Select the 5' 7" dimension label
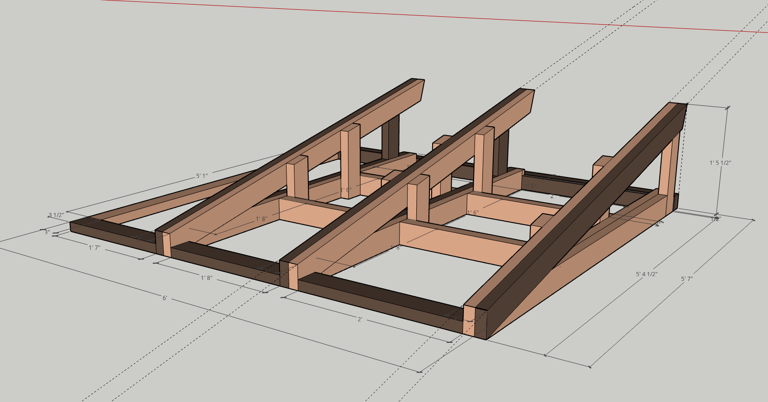The height and width of the screenshot is (402, 768). tap(687, 279)
